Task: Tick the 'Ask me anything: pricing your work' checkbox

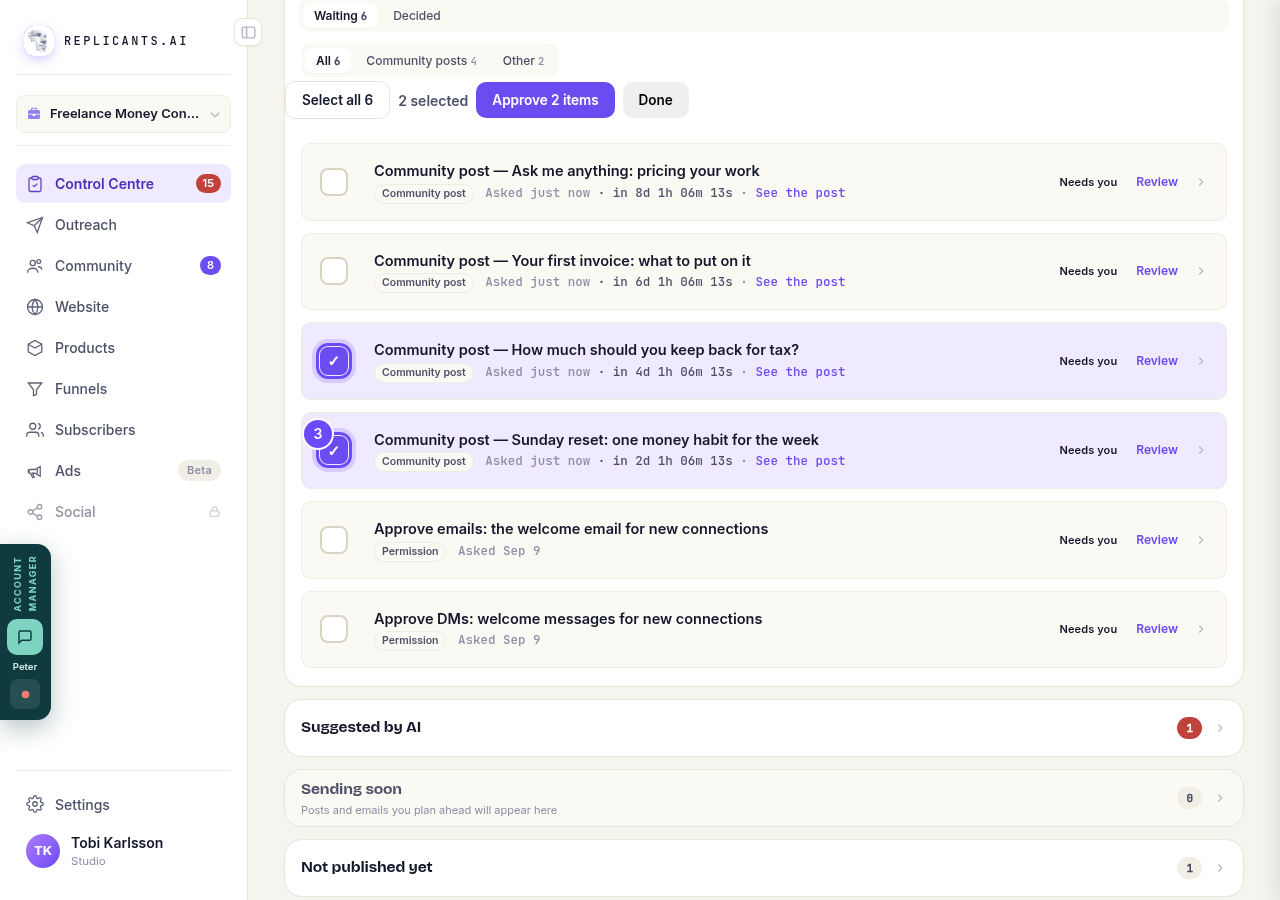Action: click(x=334, y=182)
